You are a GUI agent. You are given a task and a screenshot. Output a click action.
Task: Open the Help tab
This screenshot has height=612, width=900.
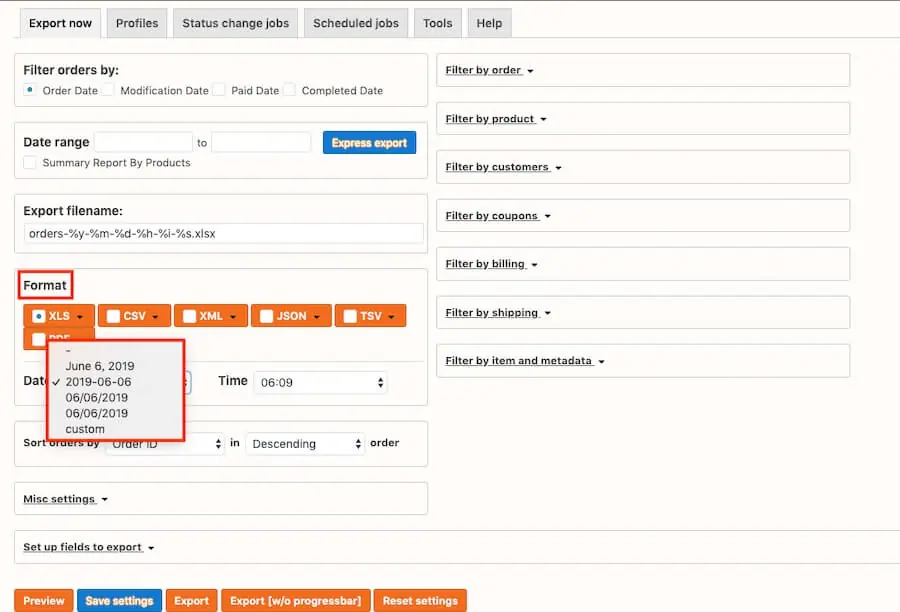tap(489, 24)
